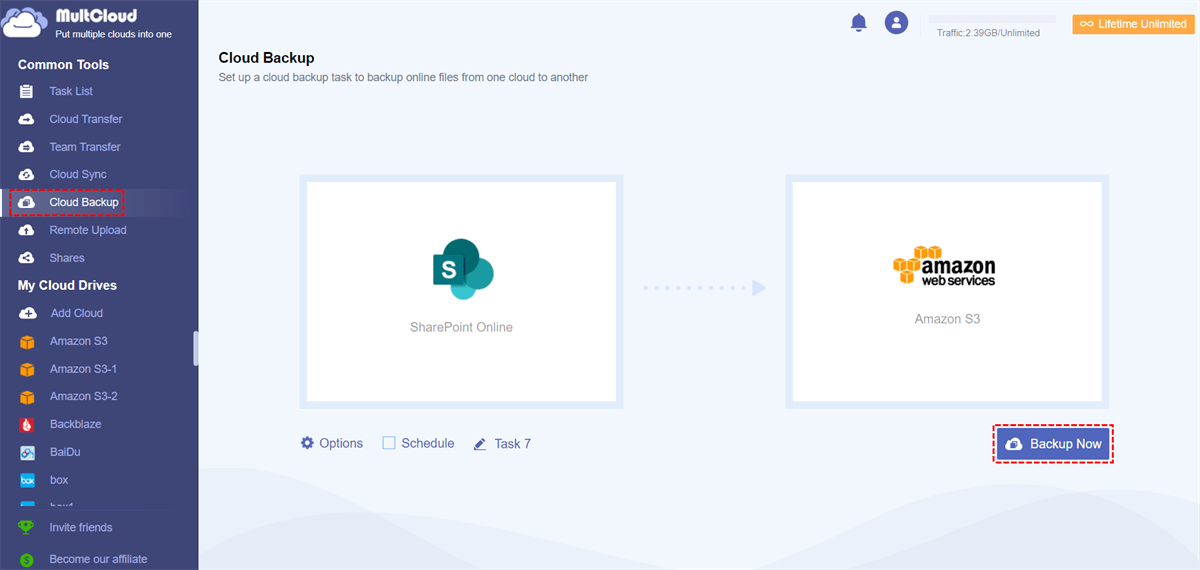Image resolution: width=1200 pixels, height=570 pixels.
Task: Open the user account avatar icon
Action: (x=896, y=22)
